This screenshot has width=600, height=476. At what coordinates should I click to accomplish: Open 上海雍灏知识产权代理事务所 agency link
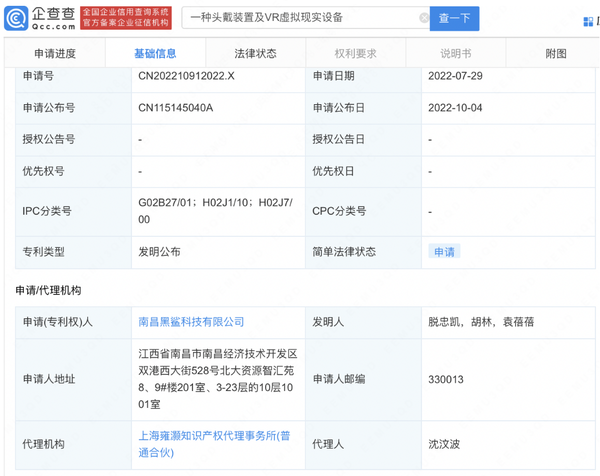(x=214, y=444)
